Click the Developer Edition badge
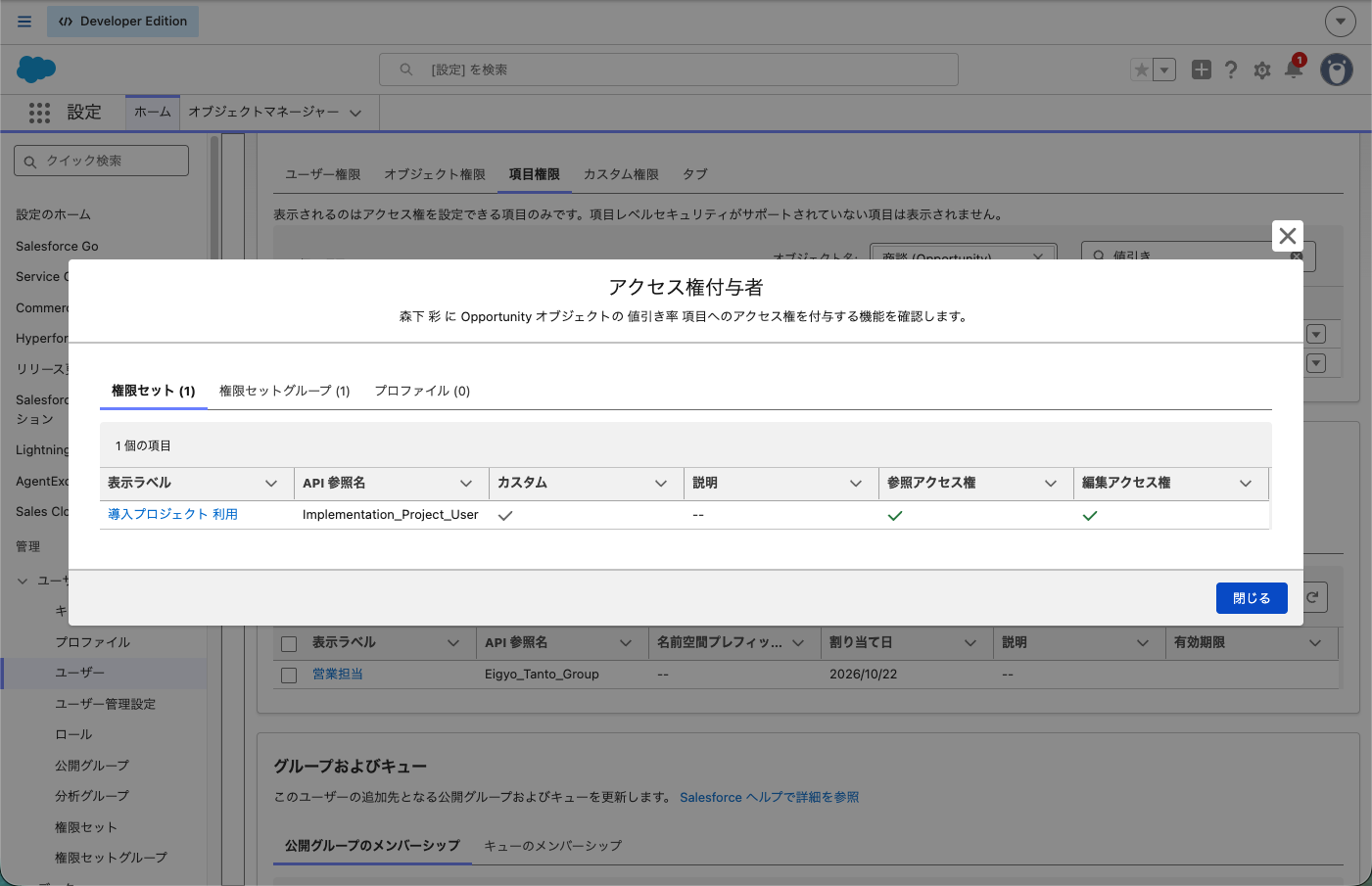The width and height of the screenshot is (1372, 886). point(122,21)
